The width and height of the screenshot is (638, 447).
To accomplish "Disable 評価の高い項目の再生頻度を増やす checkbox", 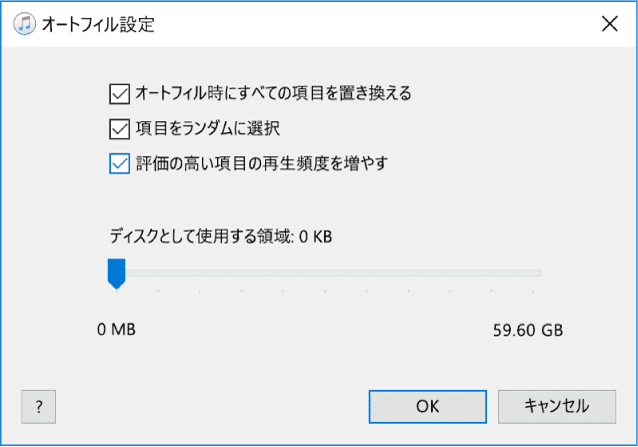I will tap(119, 162).
